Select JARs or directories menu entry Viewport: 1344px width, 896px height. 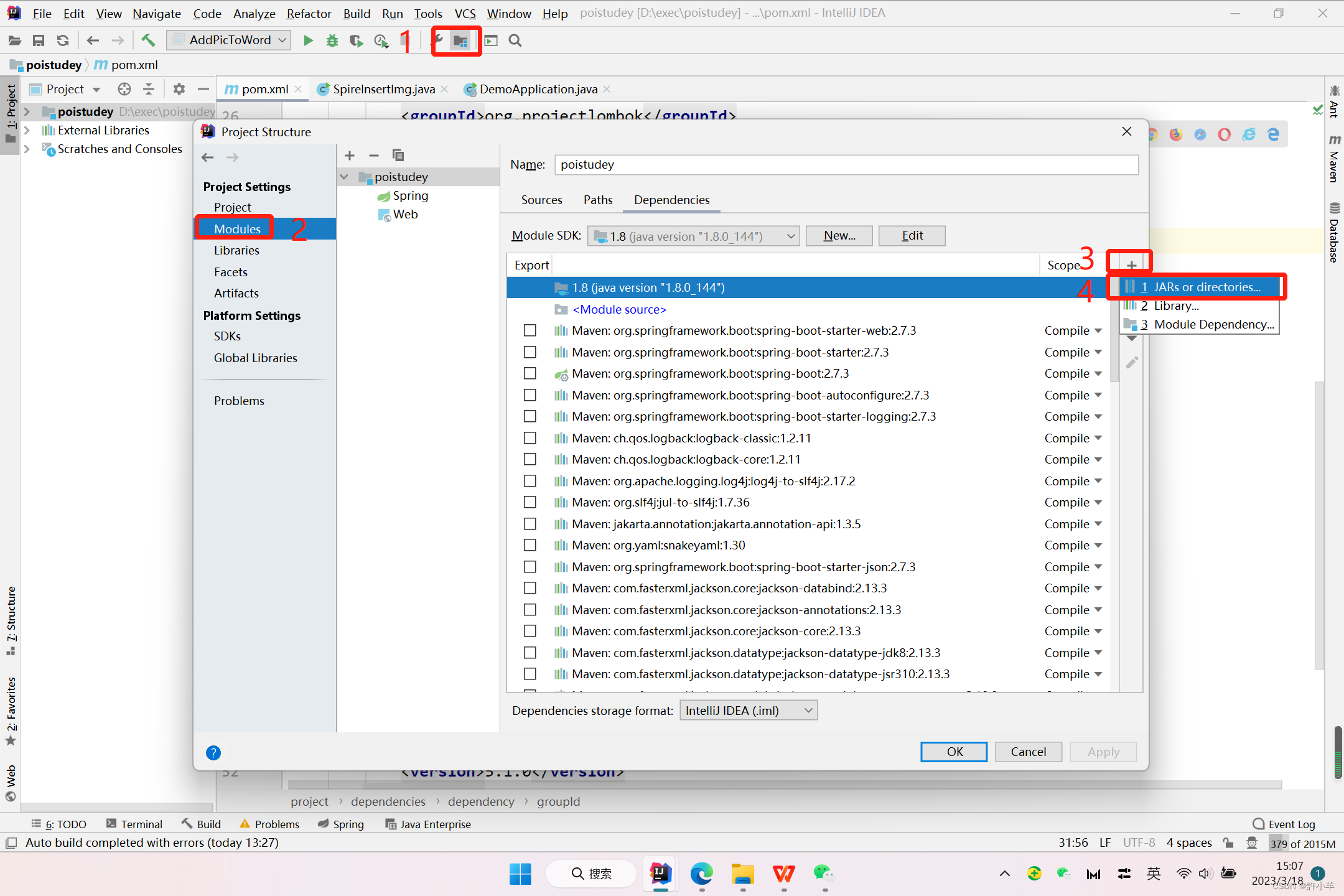[1199, 287]
